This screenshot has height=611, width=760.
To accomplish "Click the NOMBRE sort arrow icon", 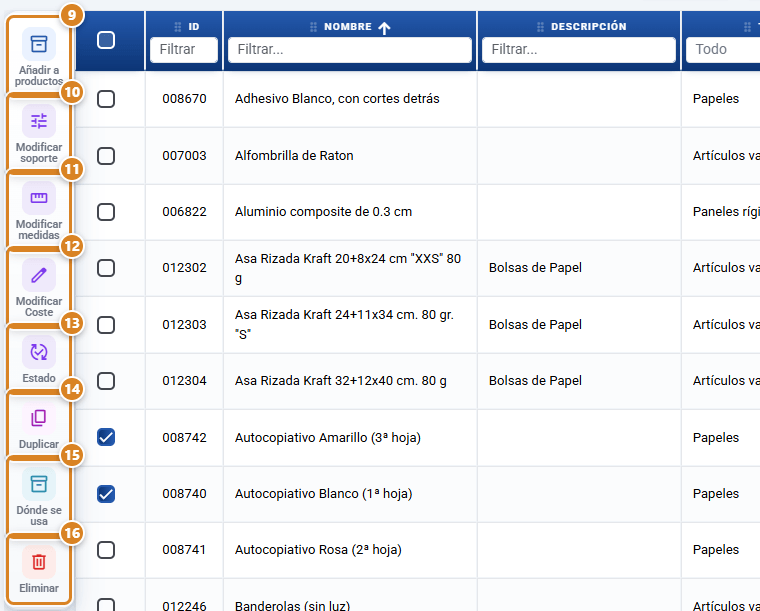I will 384,28.
